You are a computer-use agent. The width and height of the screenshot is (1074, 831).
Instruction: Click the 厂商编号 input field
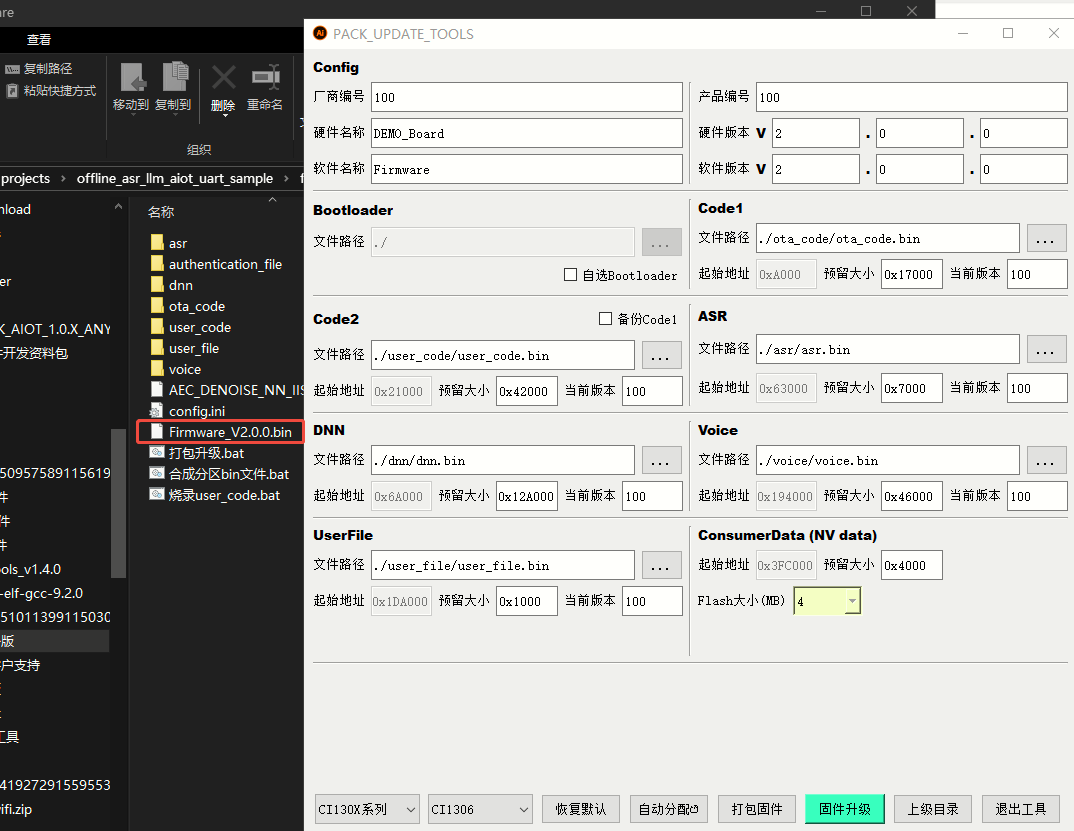tap(526, 97)
